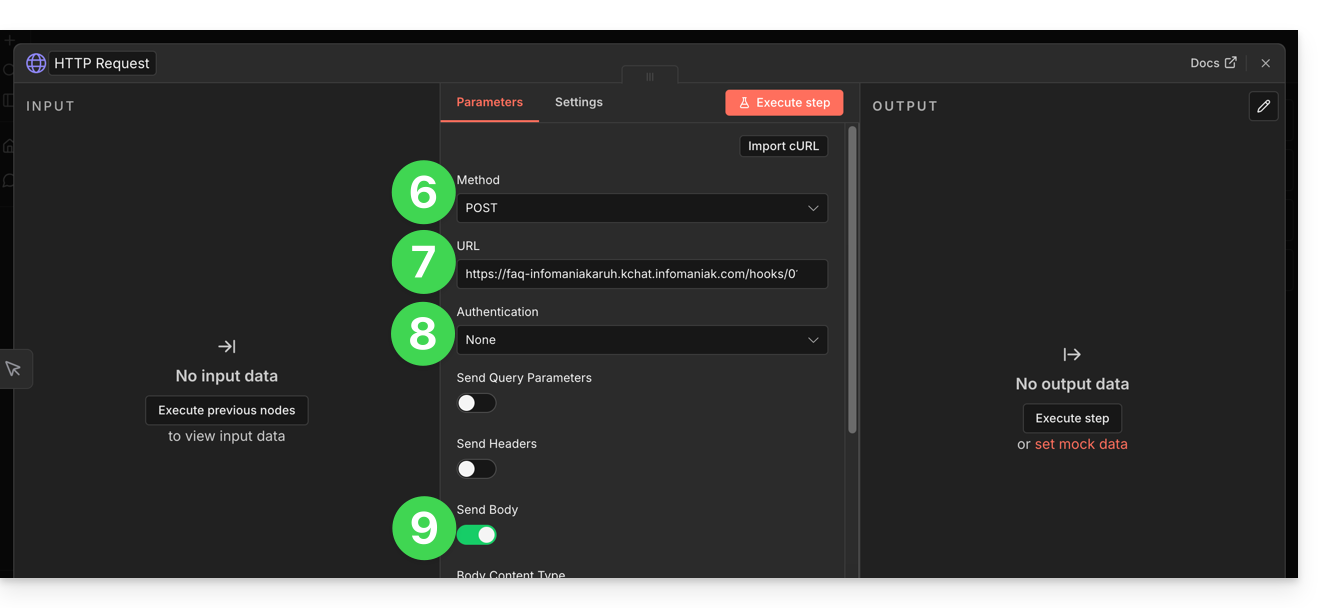Image resolution: width=1328 pixels, height=608 pixels.
Task: Click the Import cURL button
Action: 783,146
